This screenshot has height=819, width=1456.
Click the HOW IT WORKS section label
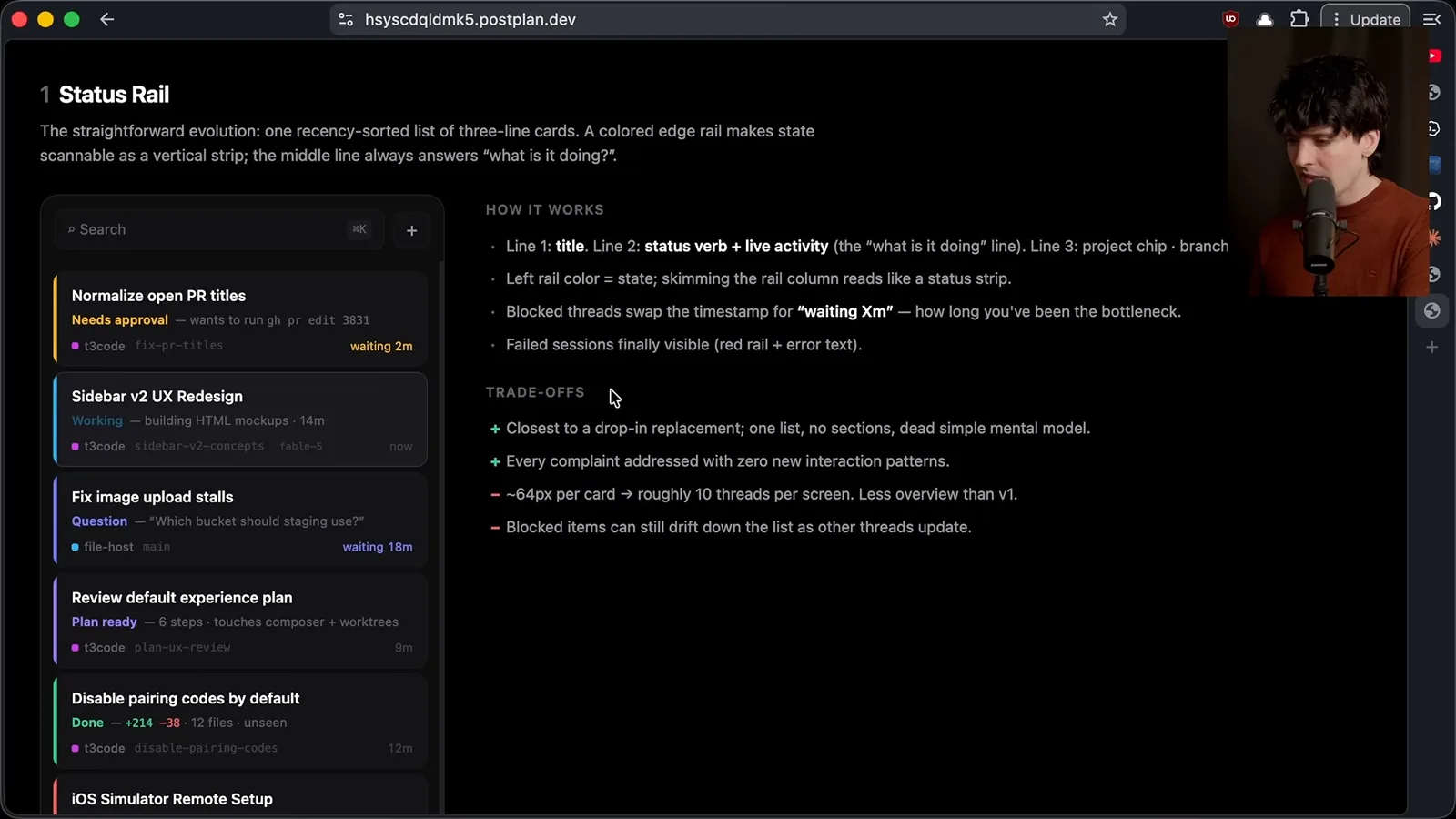544,209
